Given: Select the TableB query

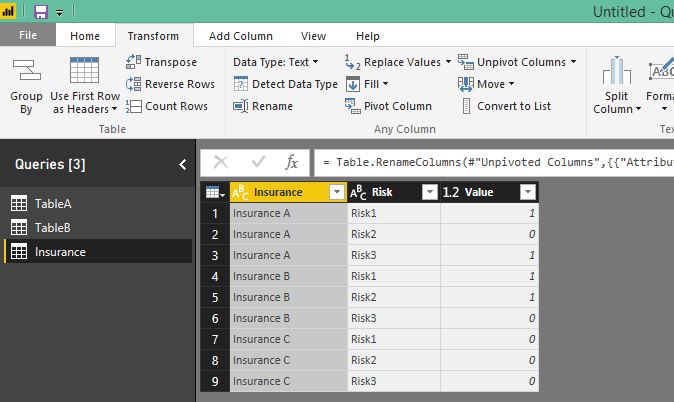Looking at the screenshot, I should click(98, 227).
